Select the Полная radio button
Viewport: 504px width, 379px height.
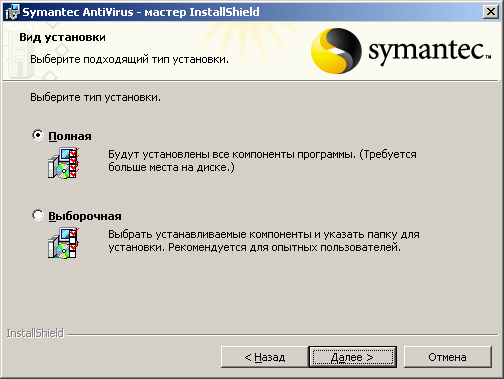click(38, 135)
